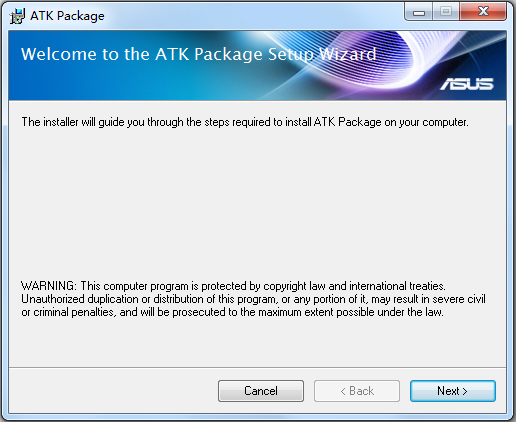Click the ATK Package installer icon in title bar
Screen dimensions: 516x422
pos(17,16)
